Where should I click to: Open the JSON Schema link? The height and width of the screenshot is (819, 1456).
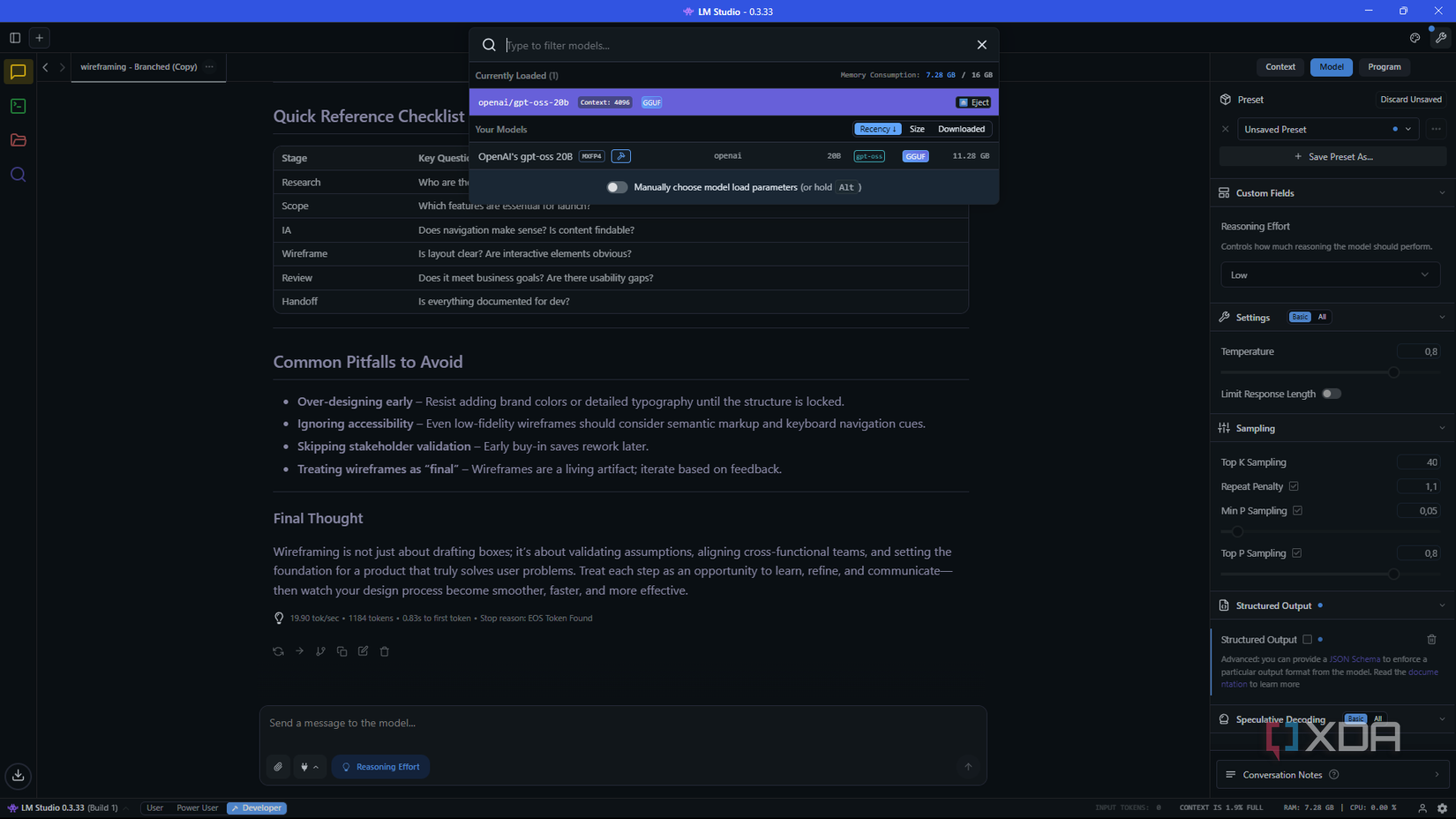pyautogui.click(x=1355, y=659)
